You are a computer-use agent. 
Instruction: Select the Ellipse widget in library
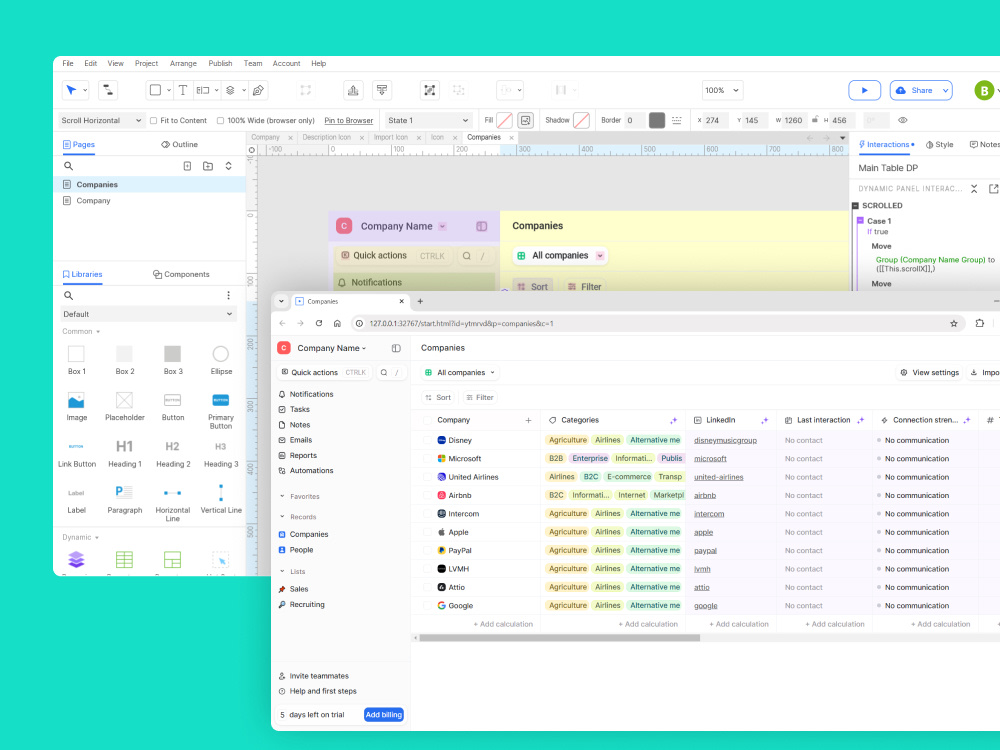221,360
